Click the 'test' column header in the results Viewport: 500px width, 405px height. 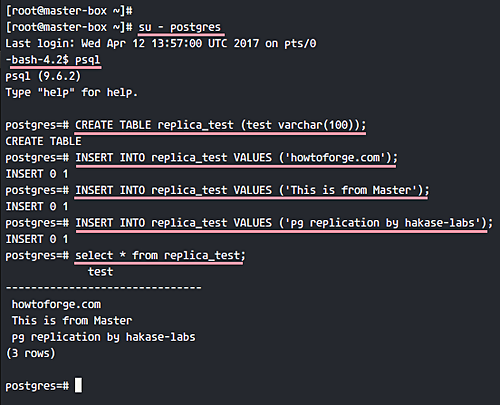pos(100,272)
